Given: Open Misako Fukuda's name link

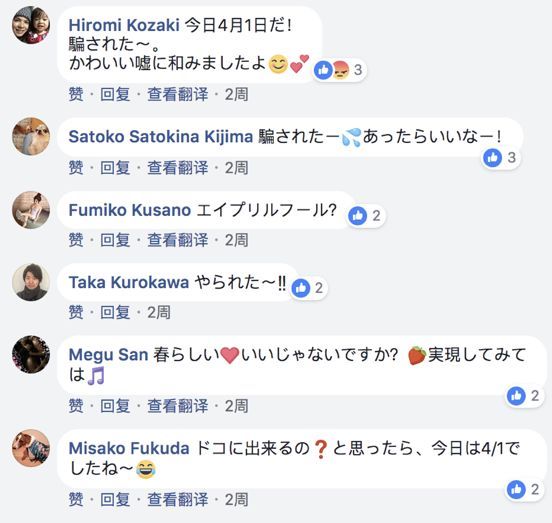Looking at the screenshot, I should 129,448.
